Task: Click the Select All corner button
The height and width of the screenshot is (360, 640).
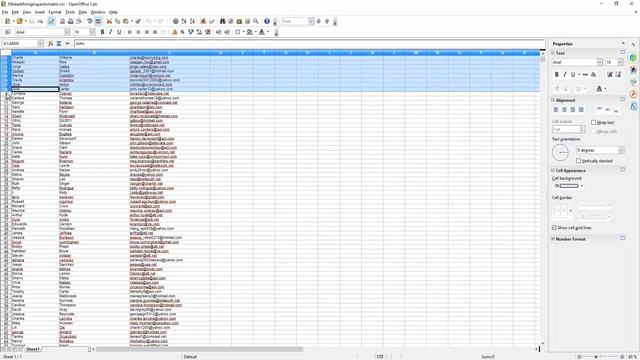Action: (x=5, y=52)
